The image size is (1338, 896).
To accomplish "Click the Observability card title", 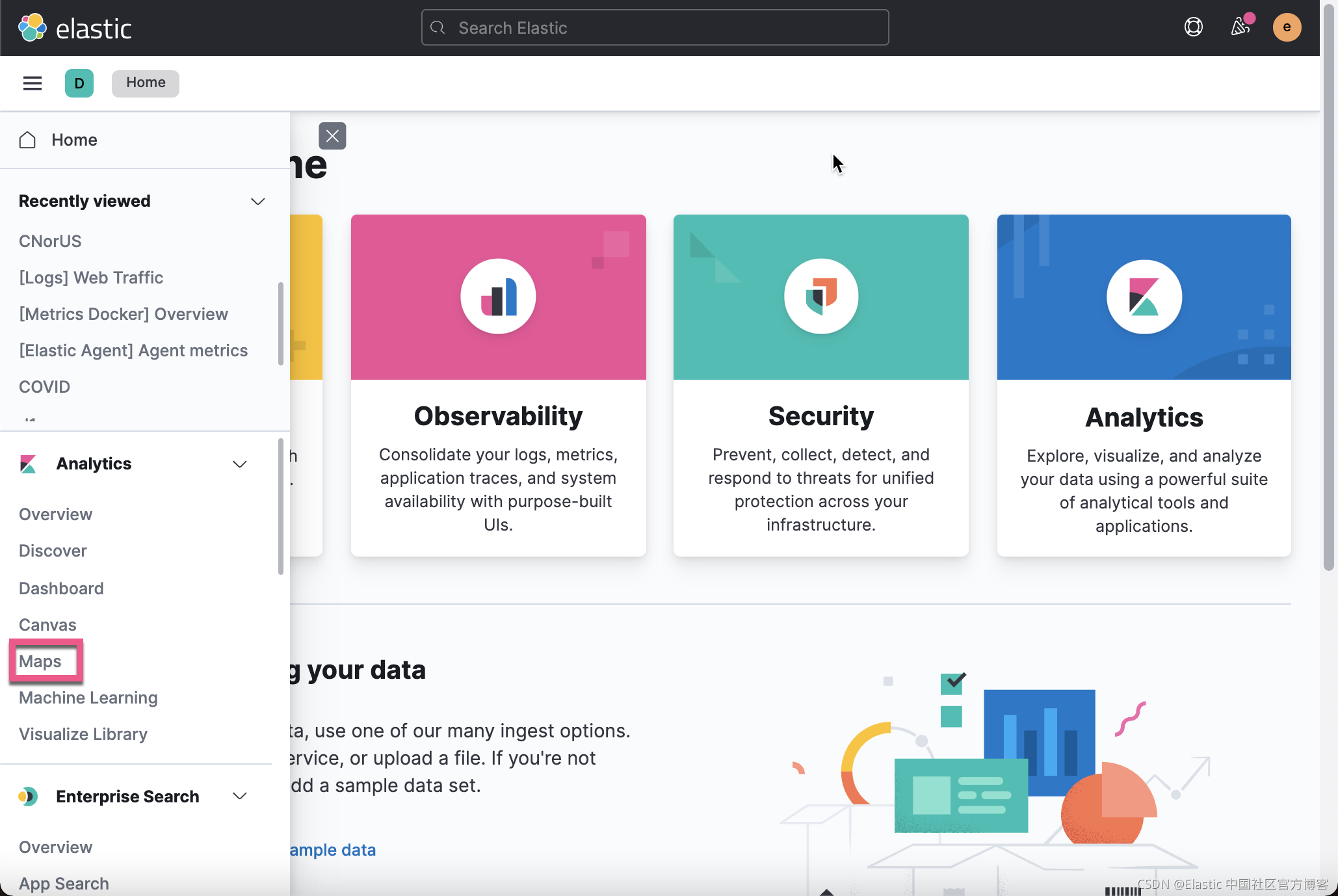I will [x=498, y=416].
